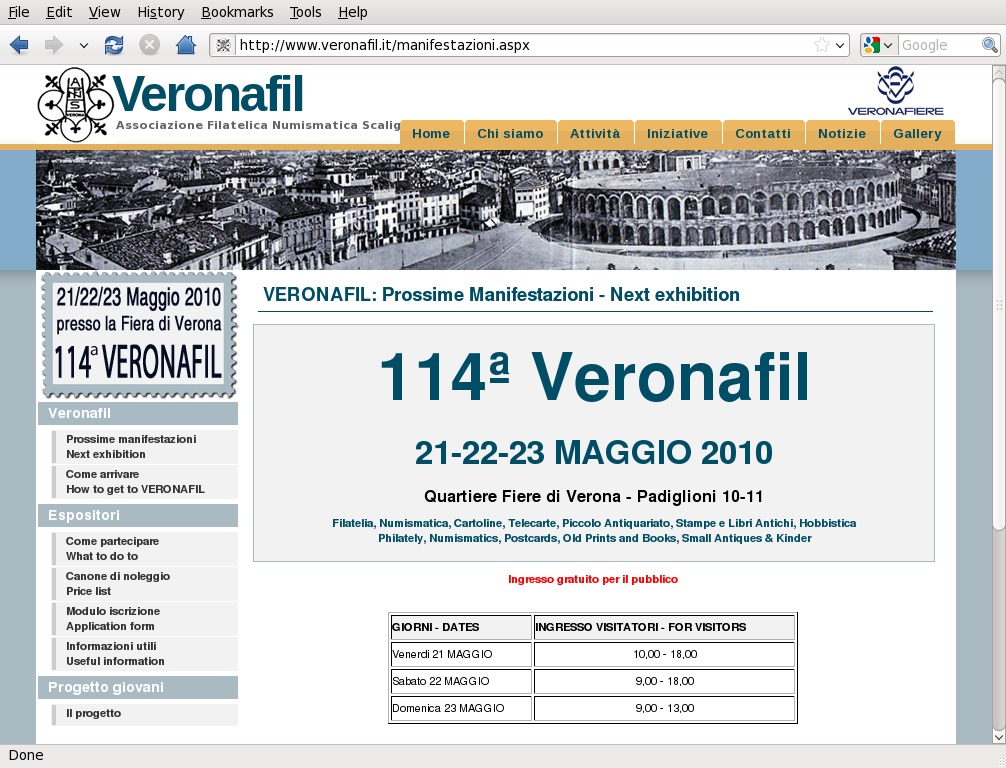1006x768 pixels.
Task: Click the Sabato 22 MAGGIO cell
Action: pyautogui.click(x=461, y=681)
